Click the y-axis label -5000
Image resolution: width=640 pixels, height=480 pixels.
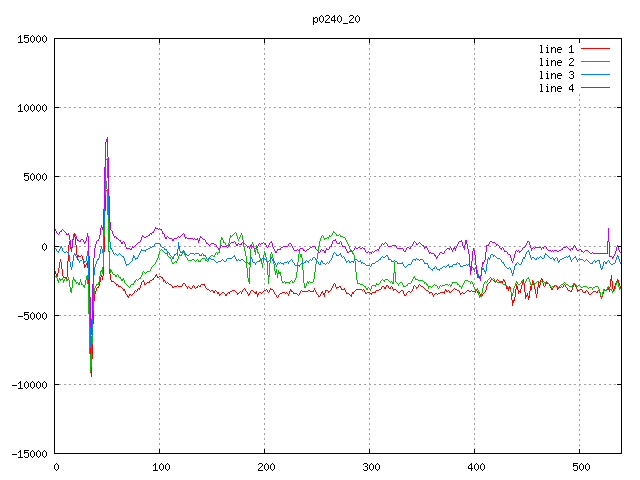[32, 316]
